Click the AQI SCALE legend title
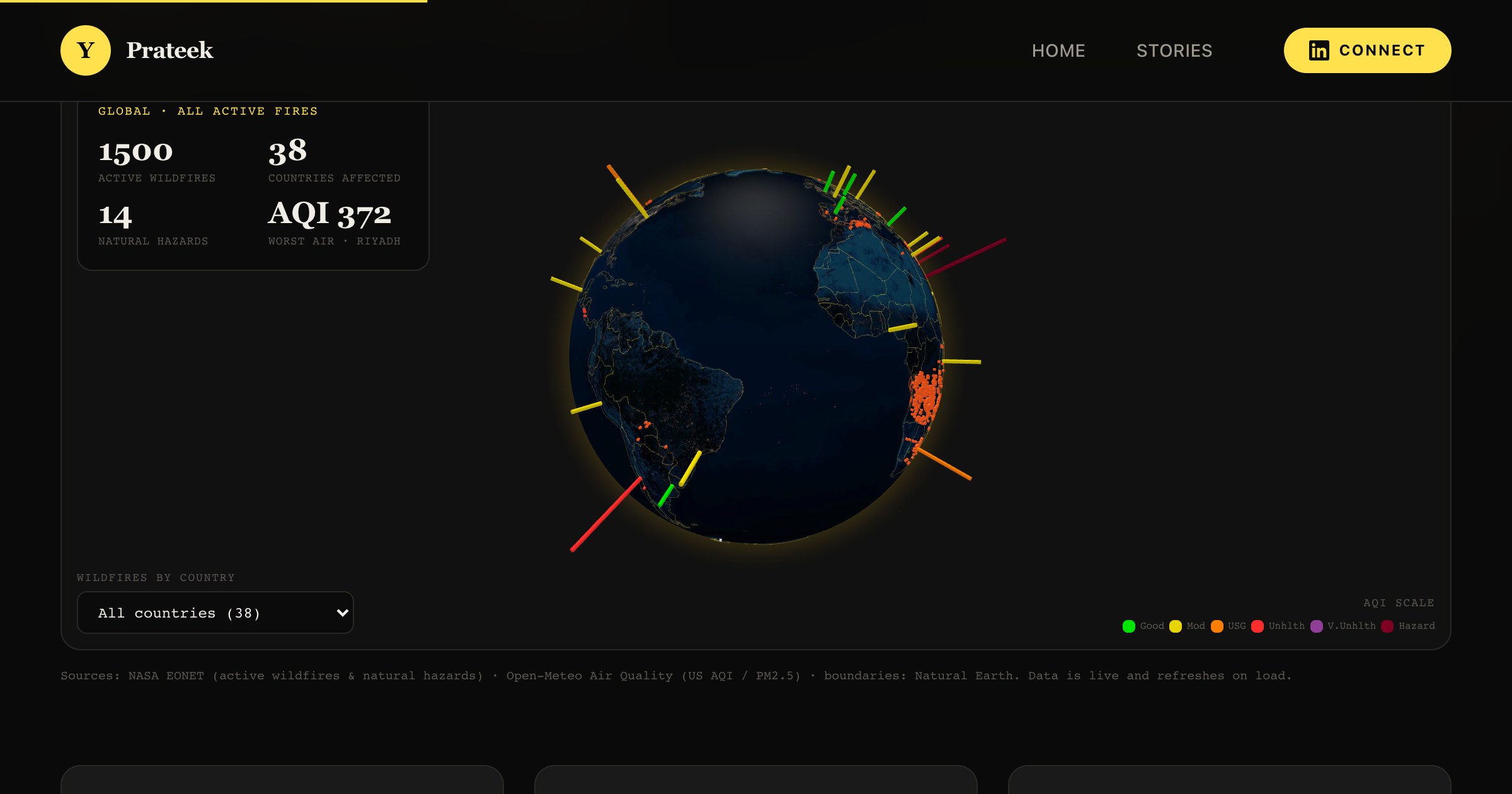The width and height of the screenshot is (1512, 794). (x=1399, y=603)
